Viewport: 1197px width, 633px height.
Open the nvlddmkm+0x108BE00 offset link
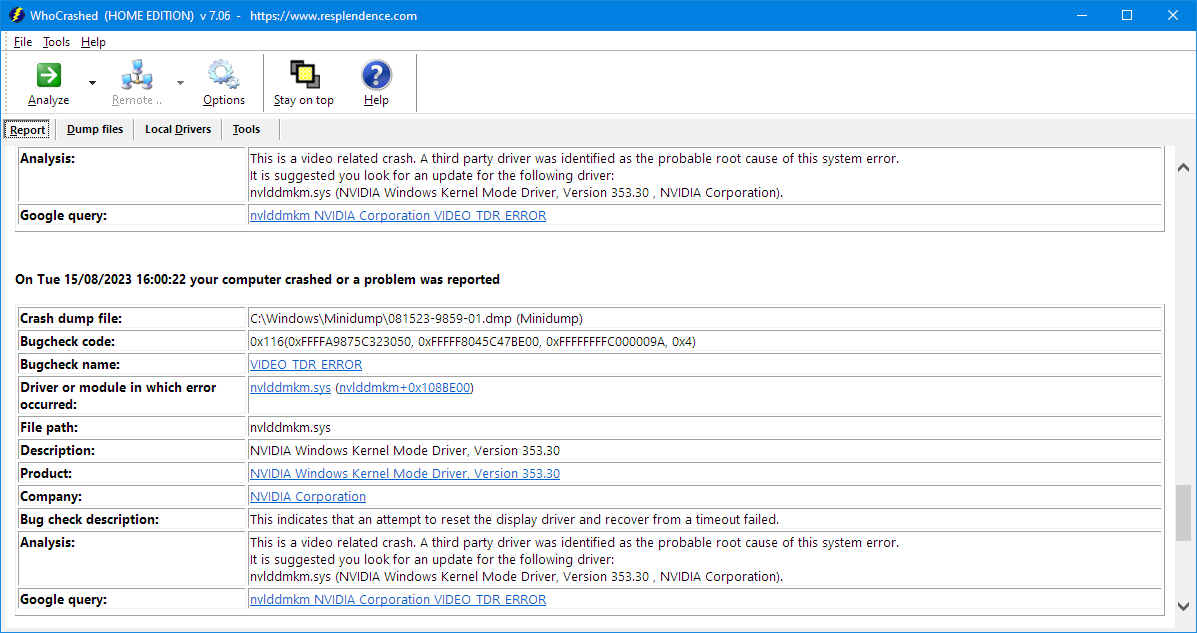(405, 387)
